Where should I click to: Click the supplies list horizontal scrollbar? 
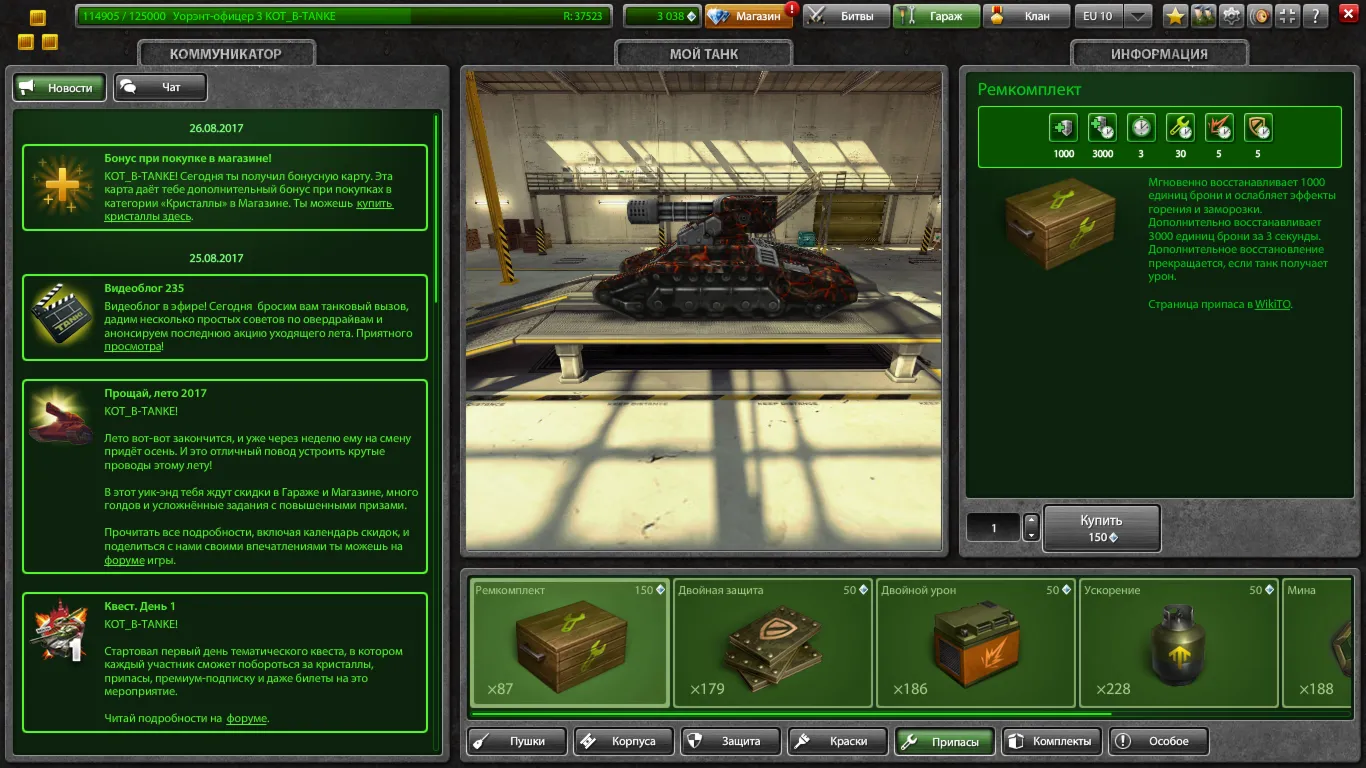click(x=790, y=714)
